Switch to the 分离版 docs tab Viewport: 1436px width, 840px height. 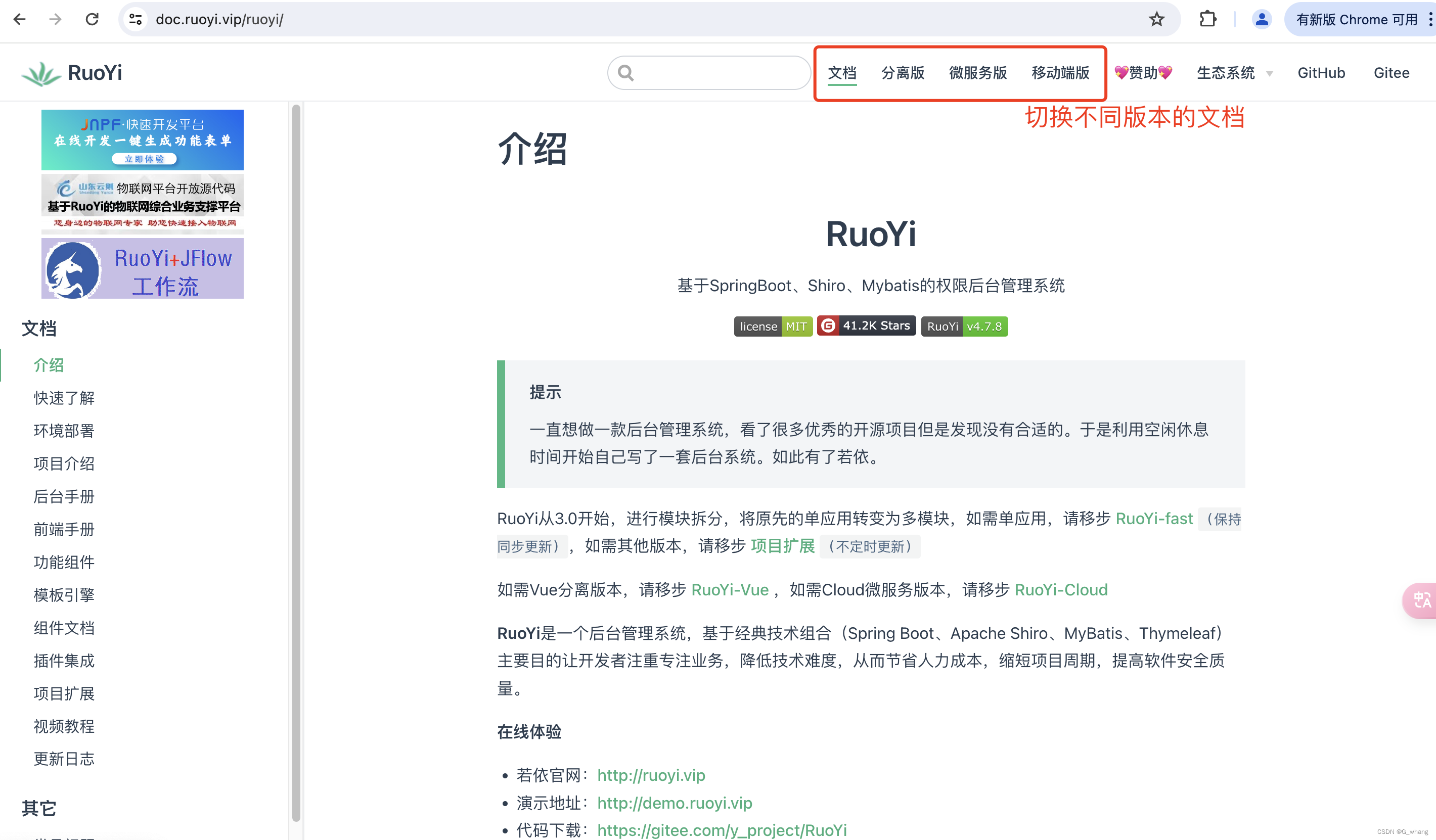click(x=903, y=73)
